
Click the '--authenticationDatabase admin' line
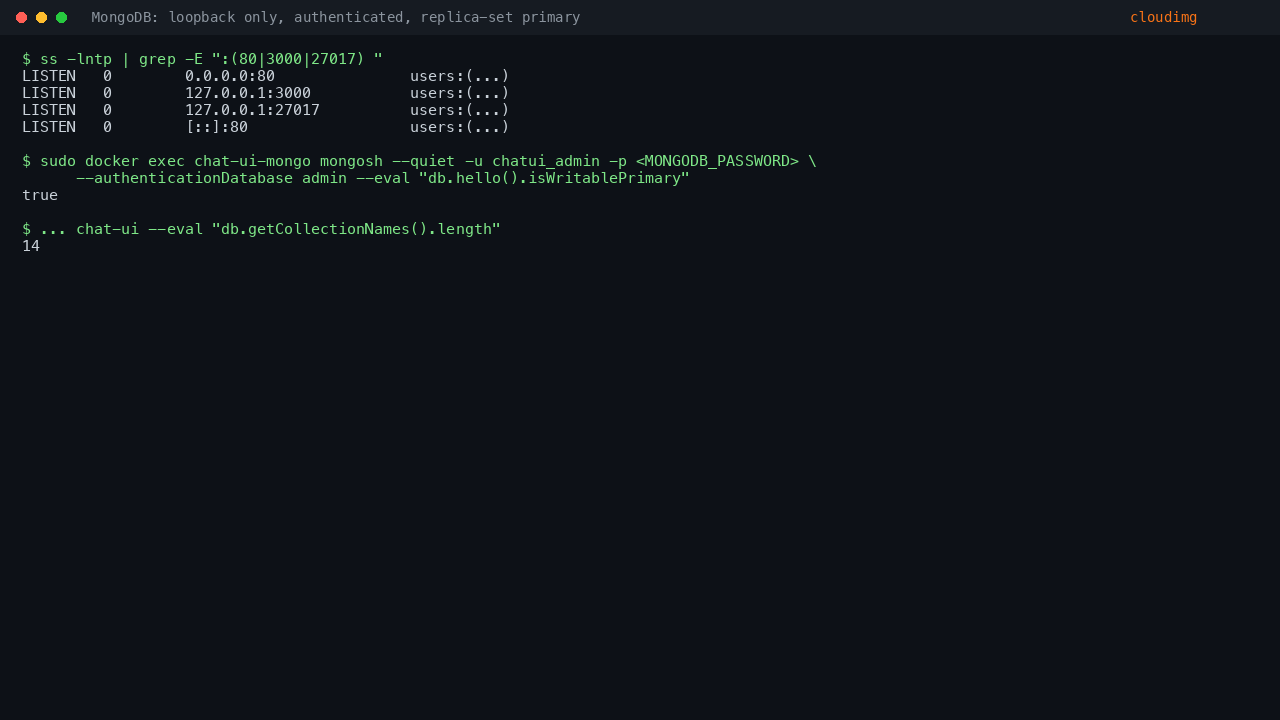pyautogui.click(x=383, y=178)
